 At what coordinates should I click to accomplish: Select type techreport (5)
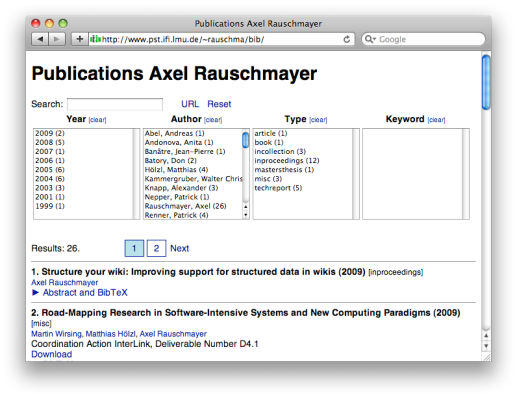(x=278, y=188)
